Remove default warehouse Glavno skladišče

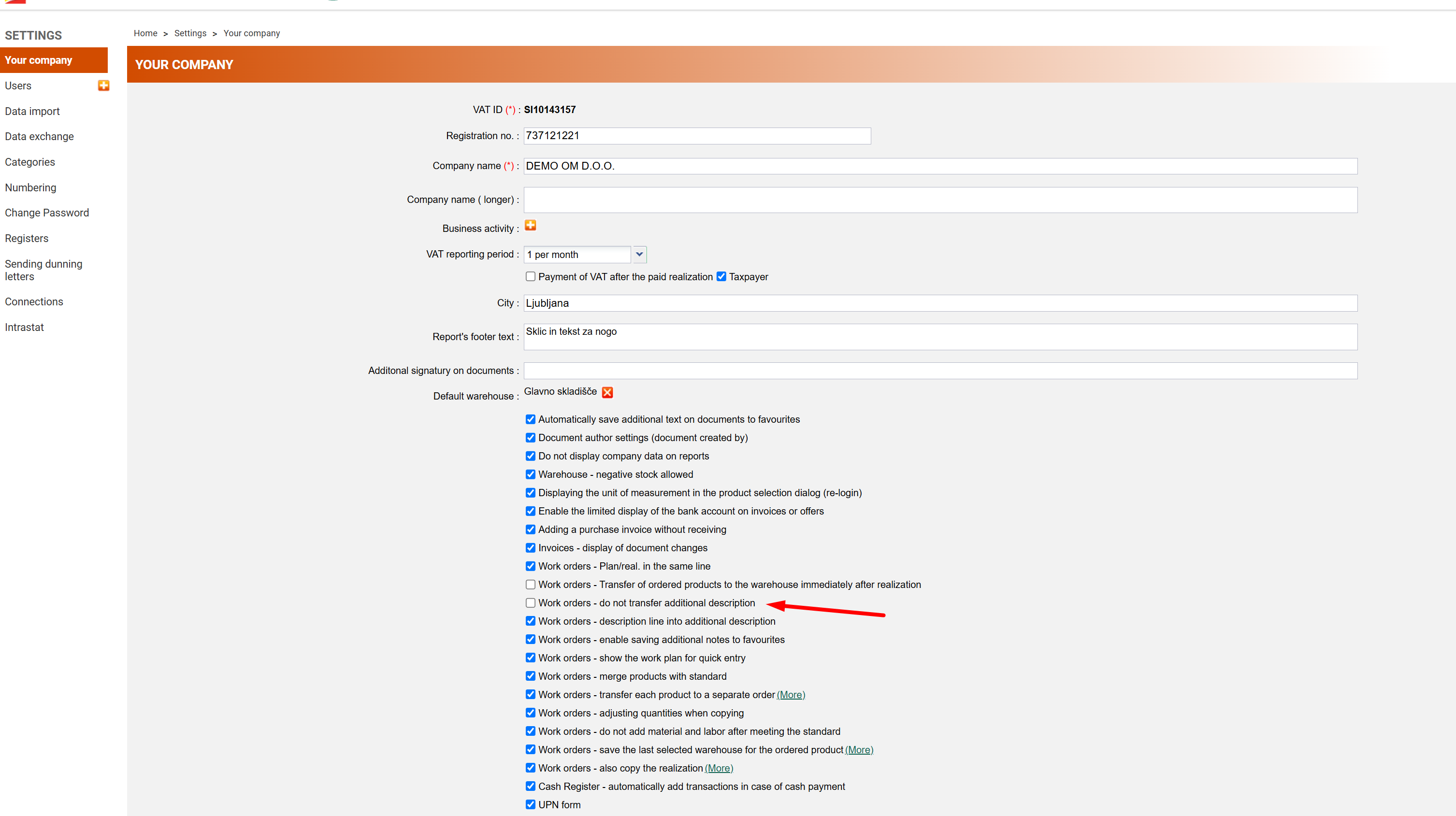(x=607, y=392)
